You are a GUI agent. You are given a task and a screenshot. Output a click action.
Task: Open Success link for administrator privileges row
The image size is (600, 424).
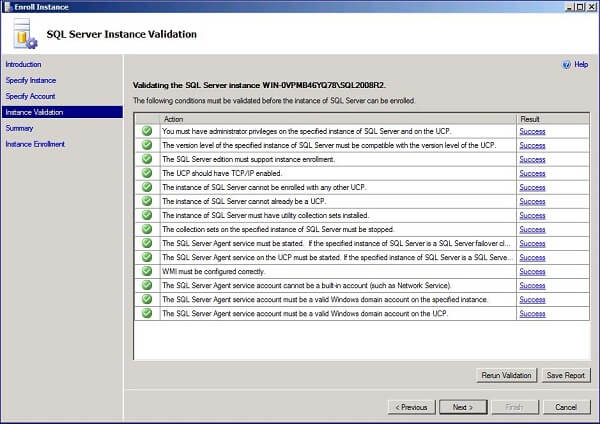(532, 132)
